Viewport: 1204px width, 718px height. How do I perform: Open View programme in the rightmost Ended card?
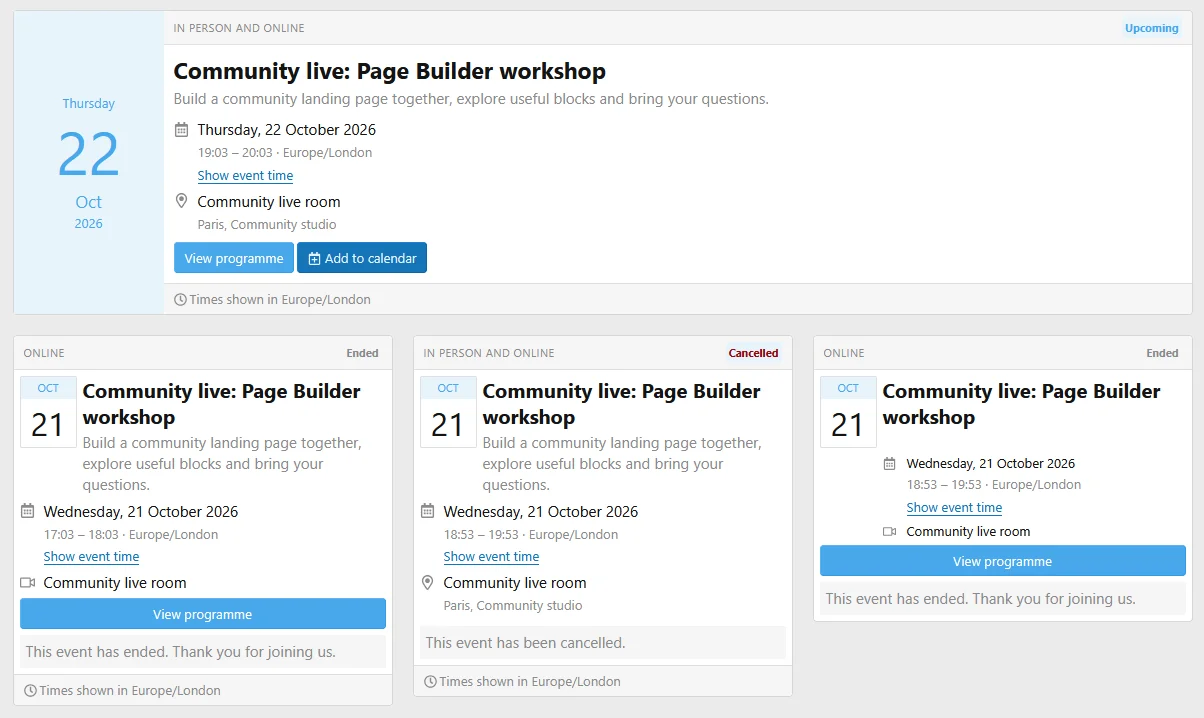[x=1003, y=561]
